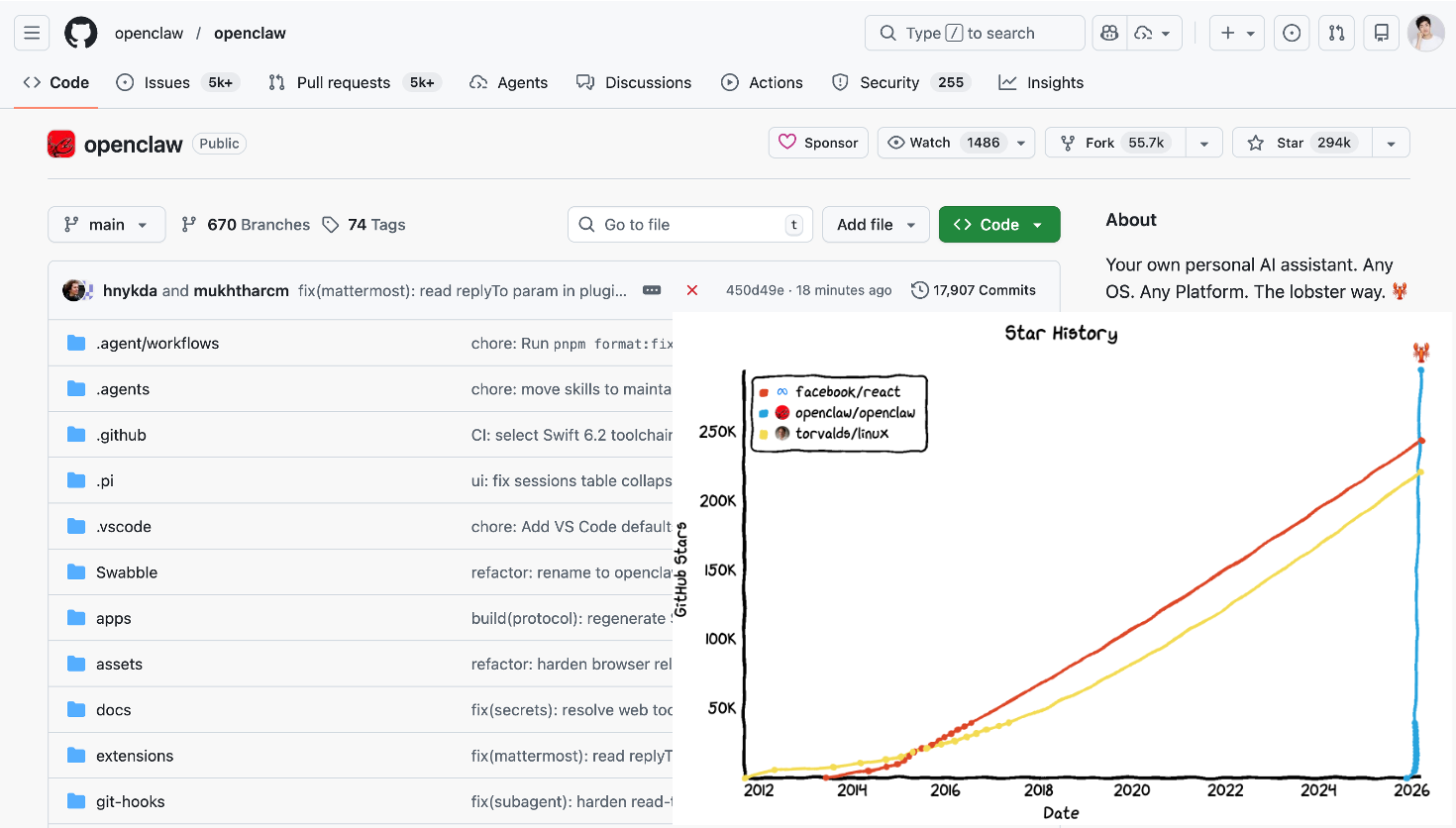Open the main branch dropdown
Screen dimensions: 1456x828
tap(106, 225)
